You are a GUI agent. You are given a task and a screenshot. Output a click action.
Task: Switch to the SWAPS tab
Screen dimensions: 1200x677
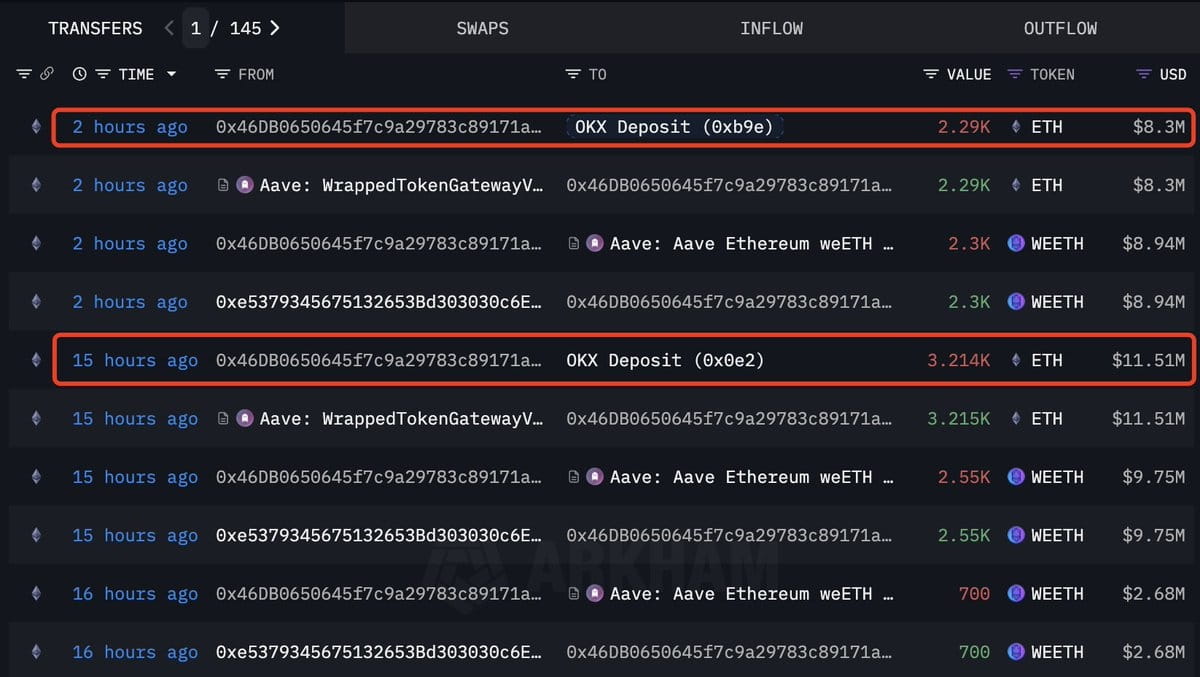[x=482, y=28]
